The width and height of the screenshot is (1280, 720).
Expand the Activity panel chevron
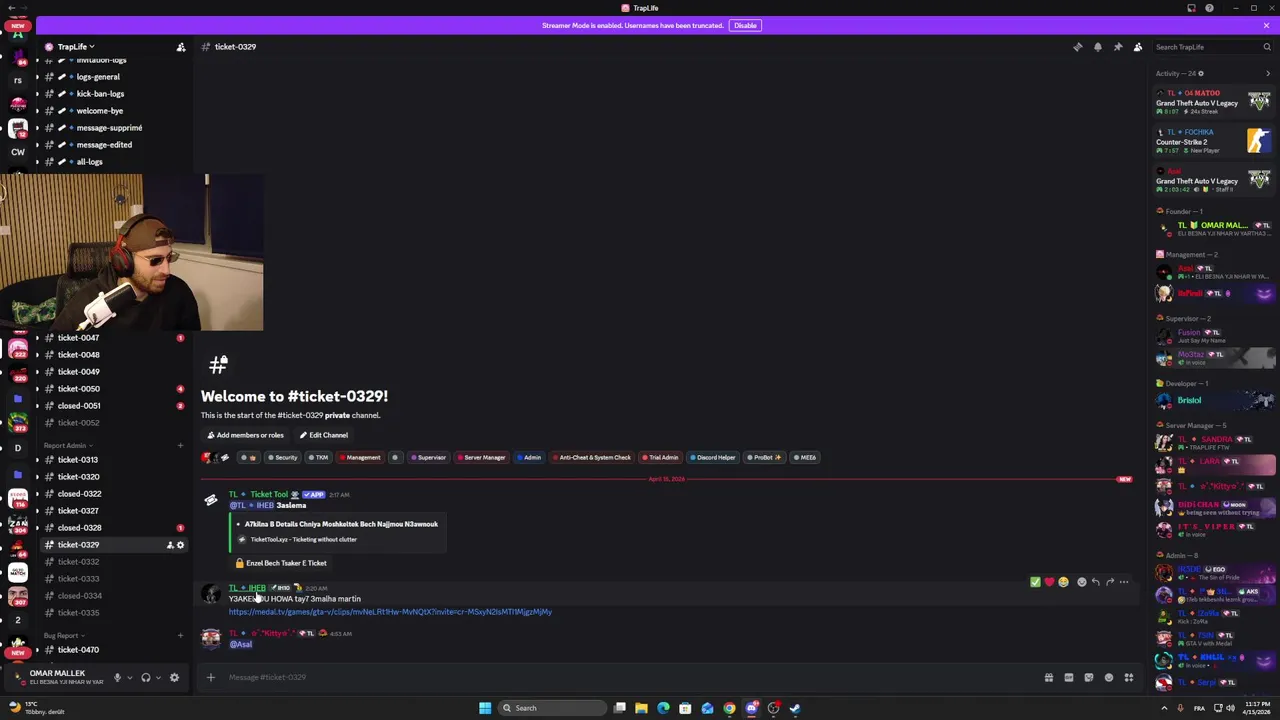pyautogui.click(x=1268, y=73)
